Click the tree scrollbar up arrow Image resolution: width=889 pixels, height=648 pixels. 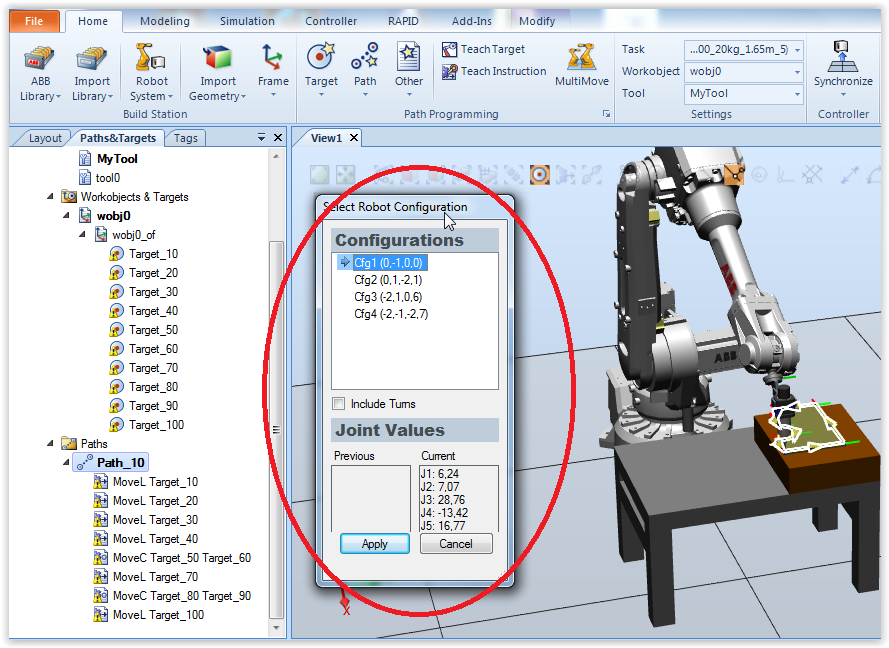[x=276, y=156]
